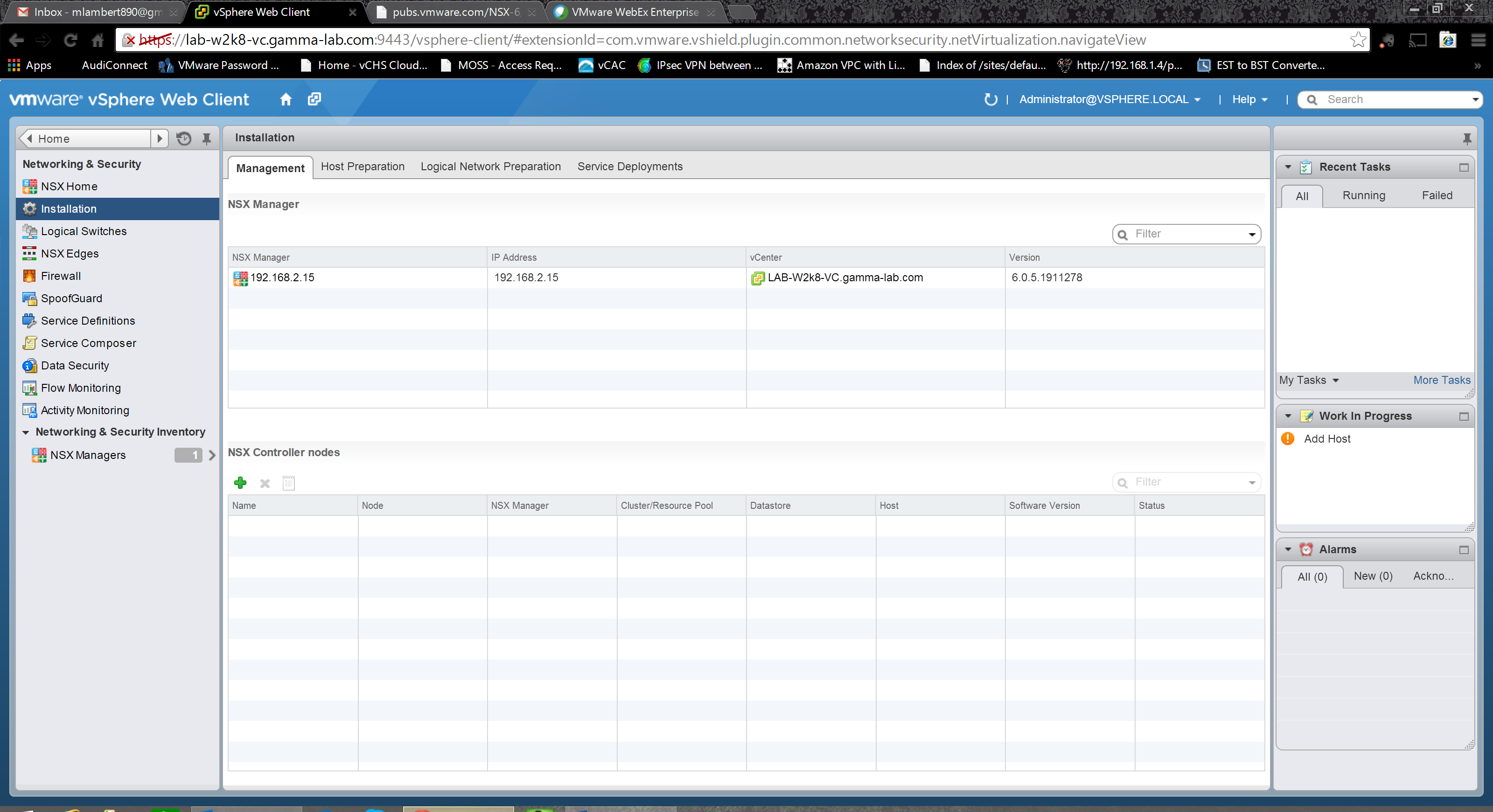
Task: Minimize the Recent Tasks panel
Action: click(x=1464, y=167)
